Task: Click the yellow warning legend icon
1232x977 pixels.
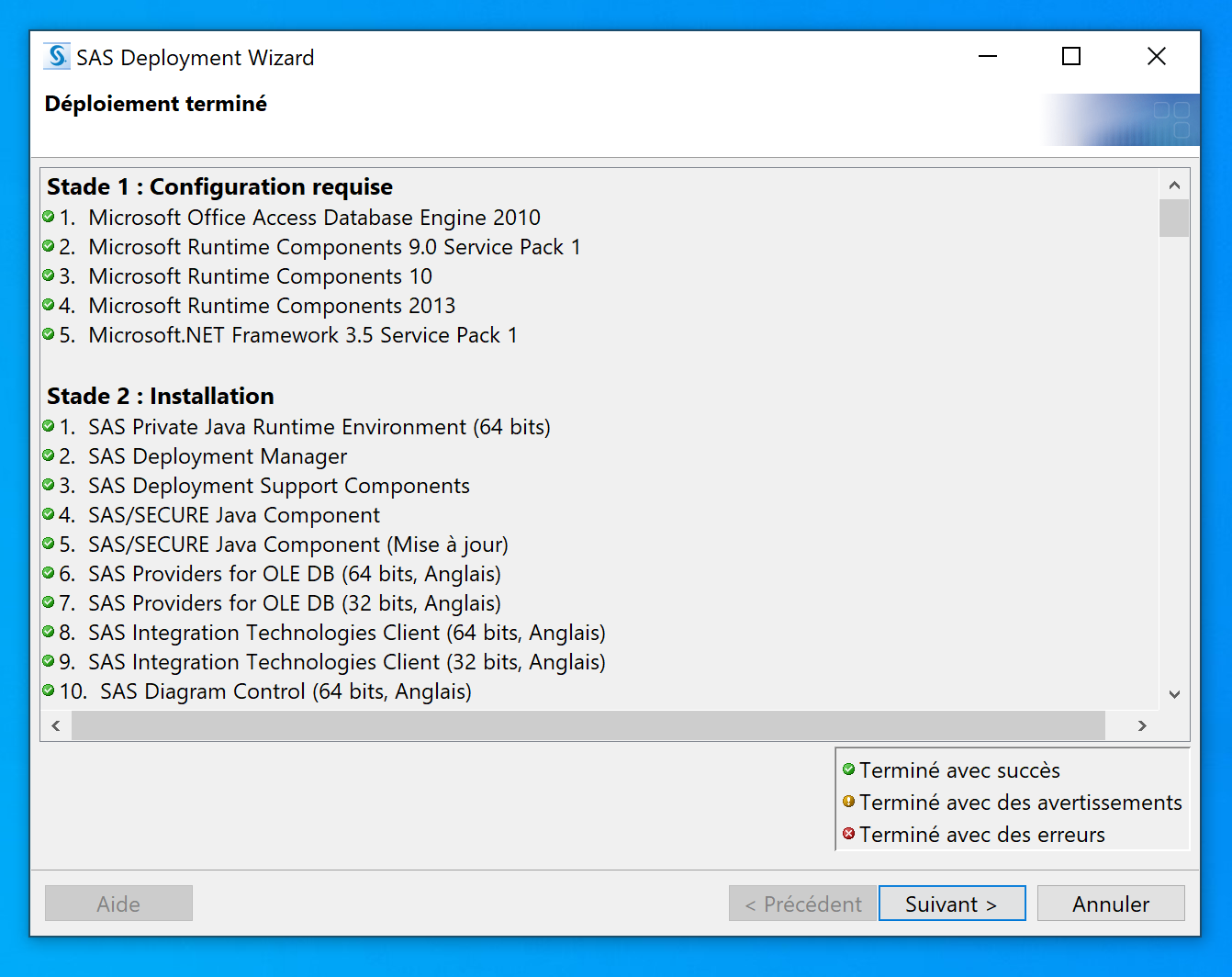Action: click(848, 802)
